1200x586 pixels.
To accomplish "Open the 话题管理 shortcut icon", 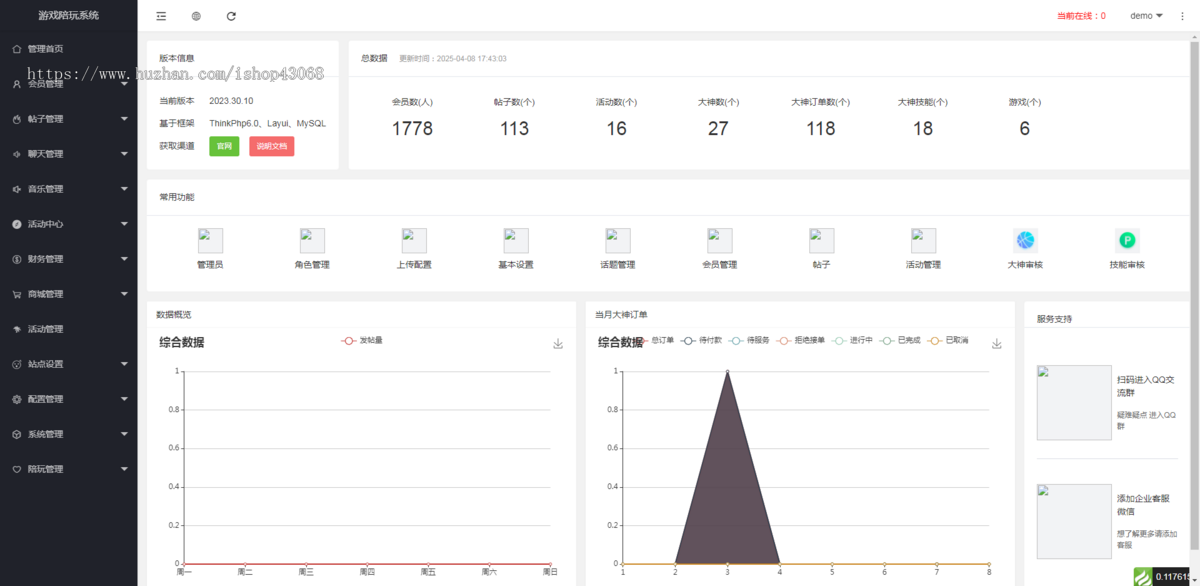I will pyautogui.click(x=617, y=240).
